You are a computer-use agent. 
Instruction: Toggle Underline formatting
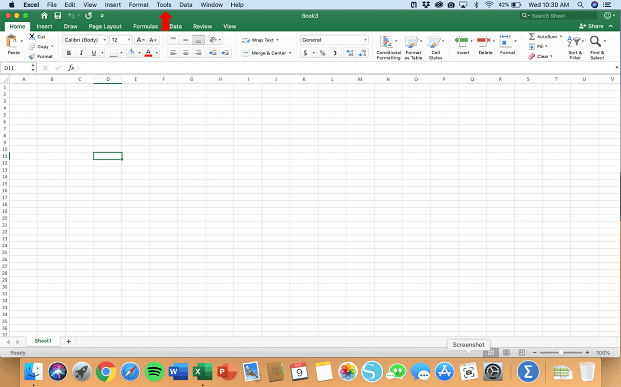point(94,53)
